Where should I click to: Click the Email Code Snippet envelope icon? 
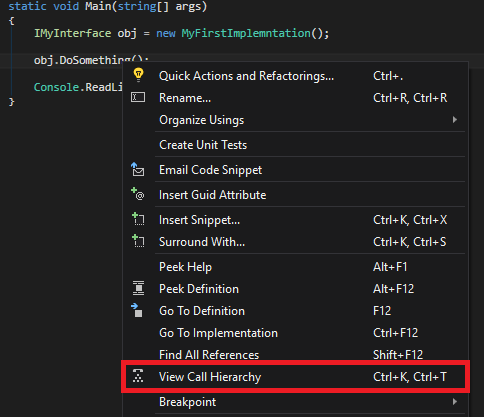point(137,169)
